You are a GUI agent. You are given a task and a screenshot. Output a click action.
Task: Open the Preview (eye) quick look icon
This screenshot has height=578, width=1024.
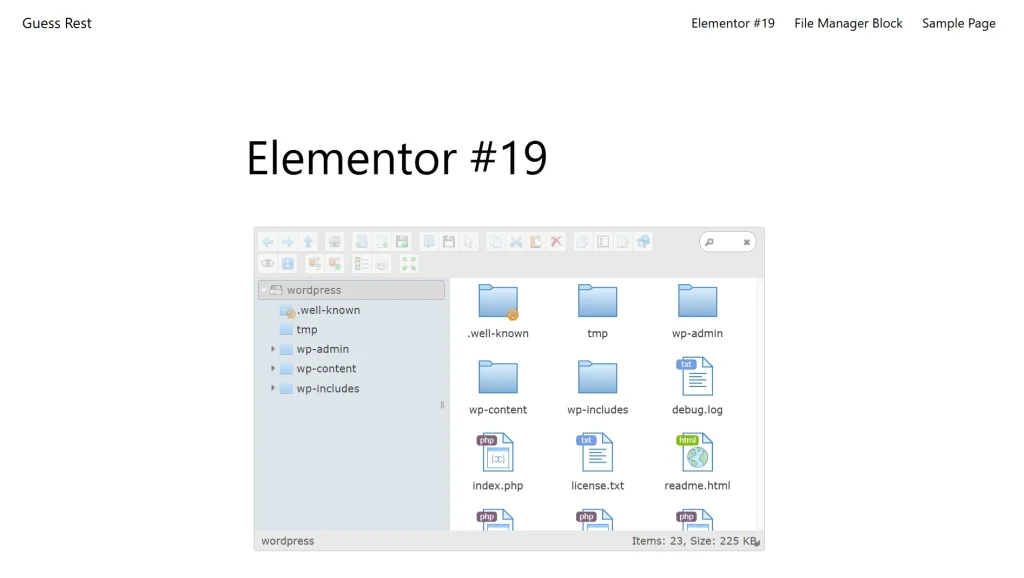[x=267, y=263]
